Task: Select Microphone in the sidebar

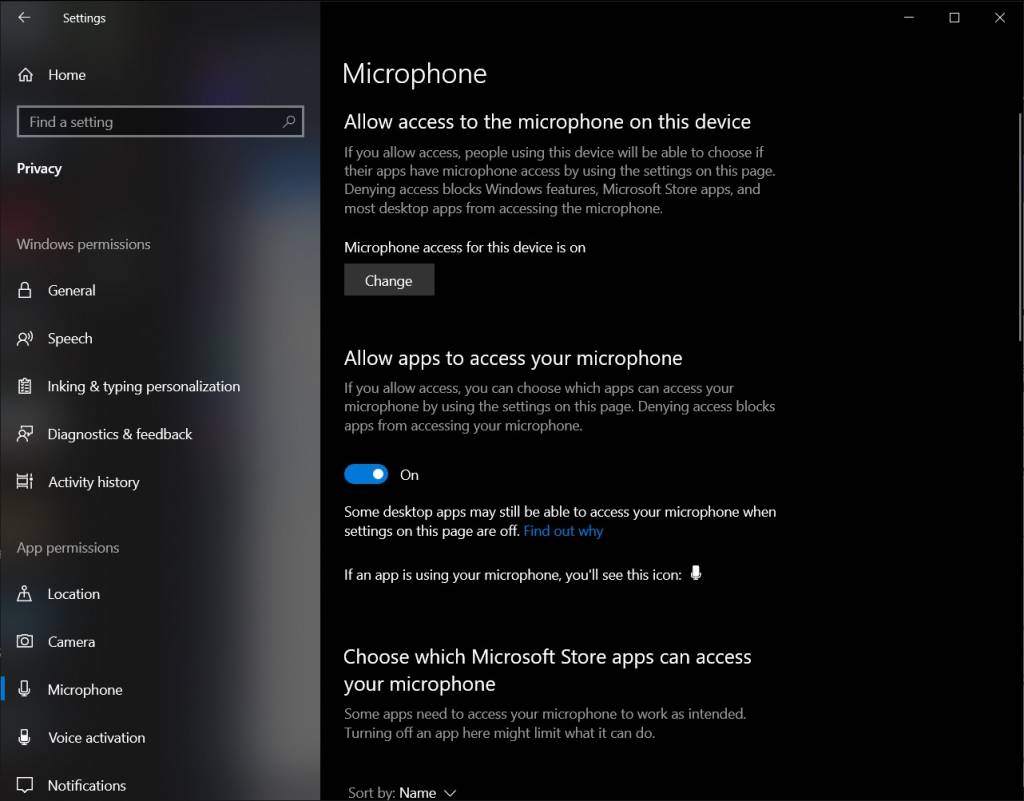Action: click(85, 690)
